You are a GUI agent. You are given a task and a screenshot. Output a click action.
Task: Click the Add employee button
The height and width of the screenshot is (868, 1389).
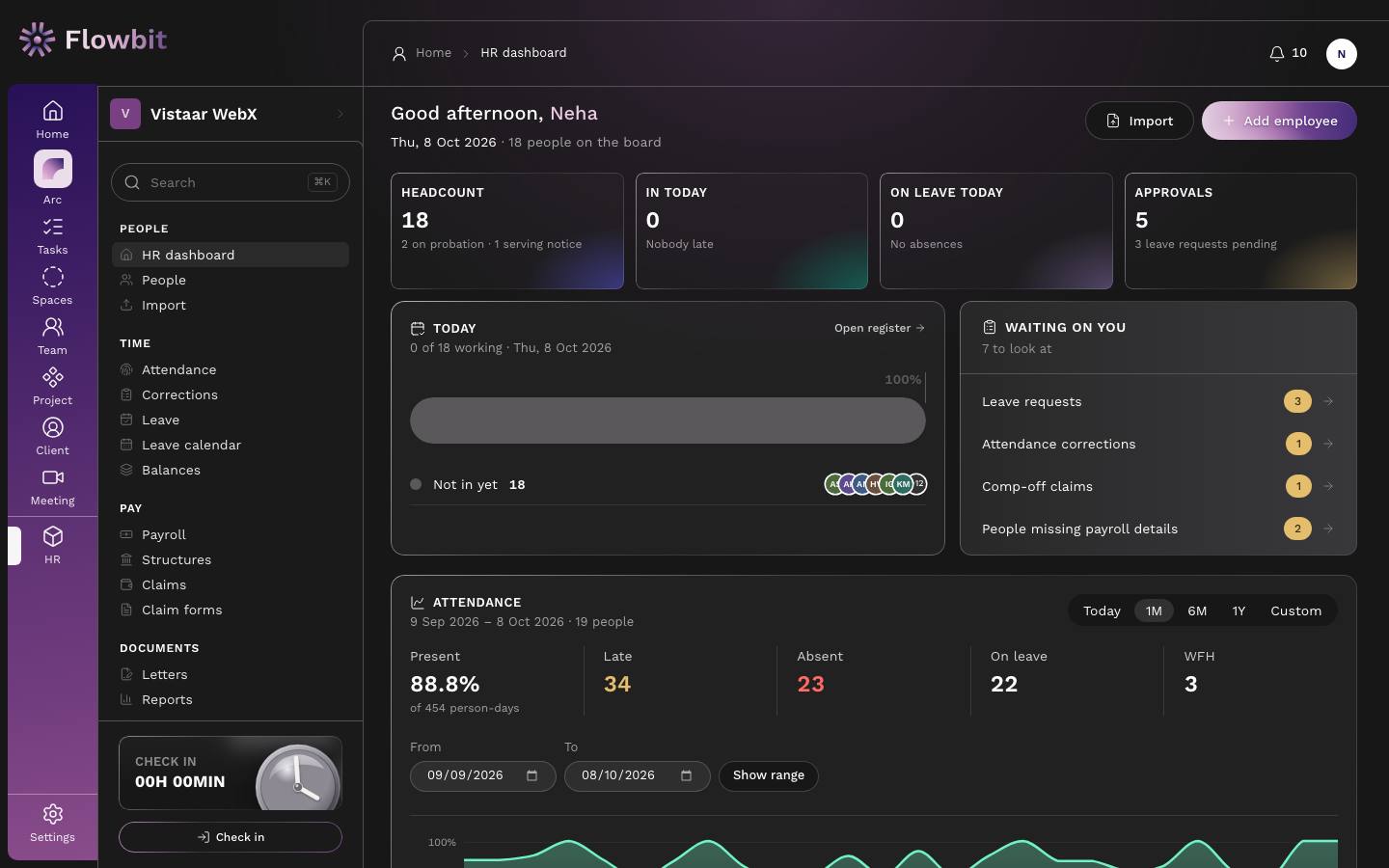[1279, 121]
